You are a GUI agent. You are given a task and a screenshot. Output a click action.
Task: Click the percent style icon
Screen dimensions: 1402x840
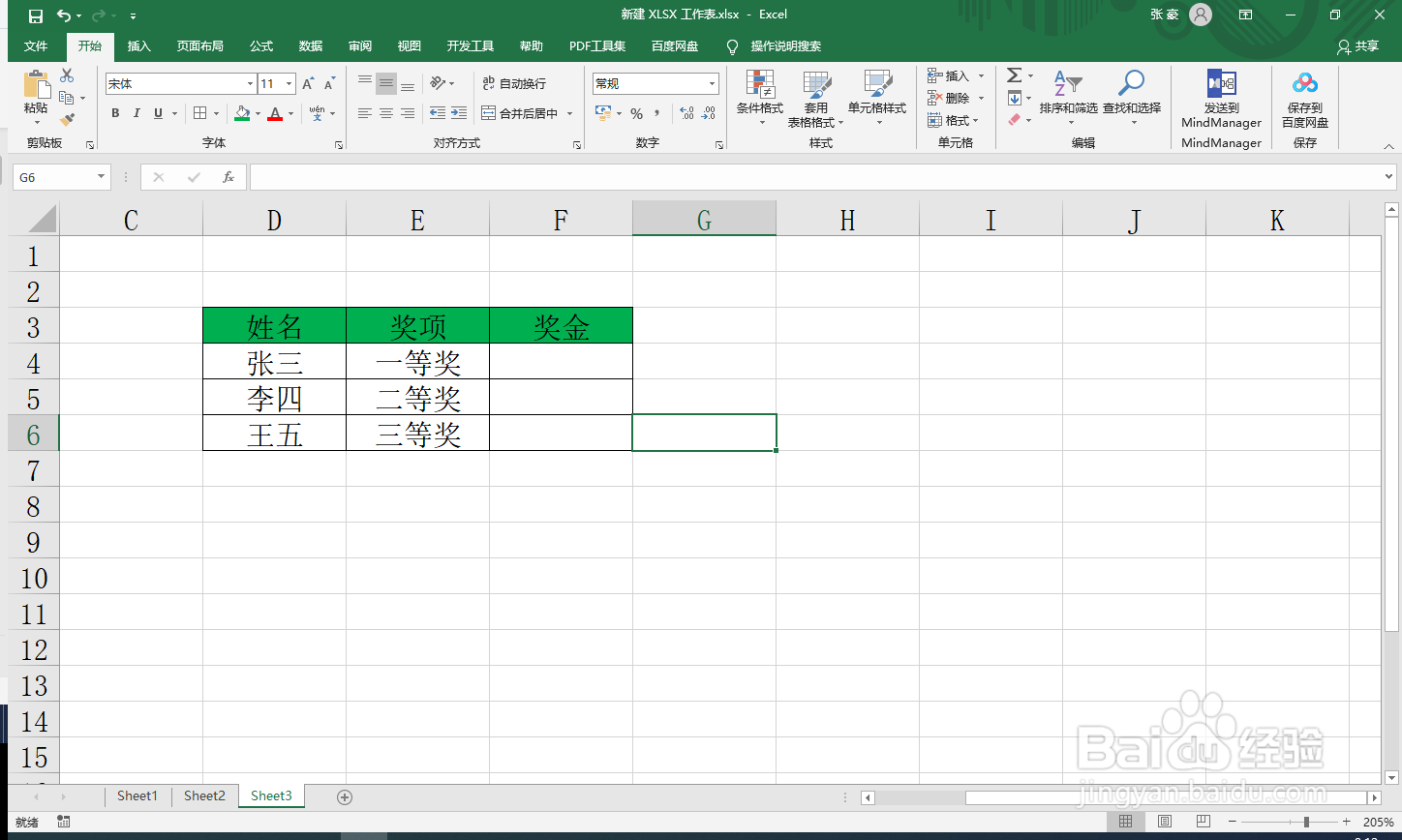[x=636, y=113]
